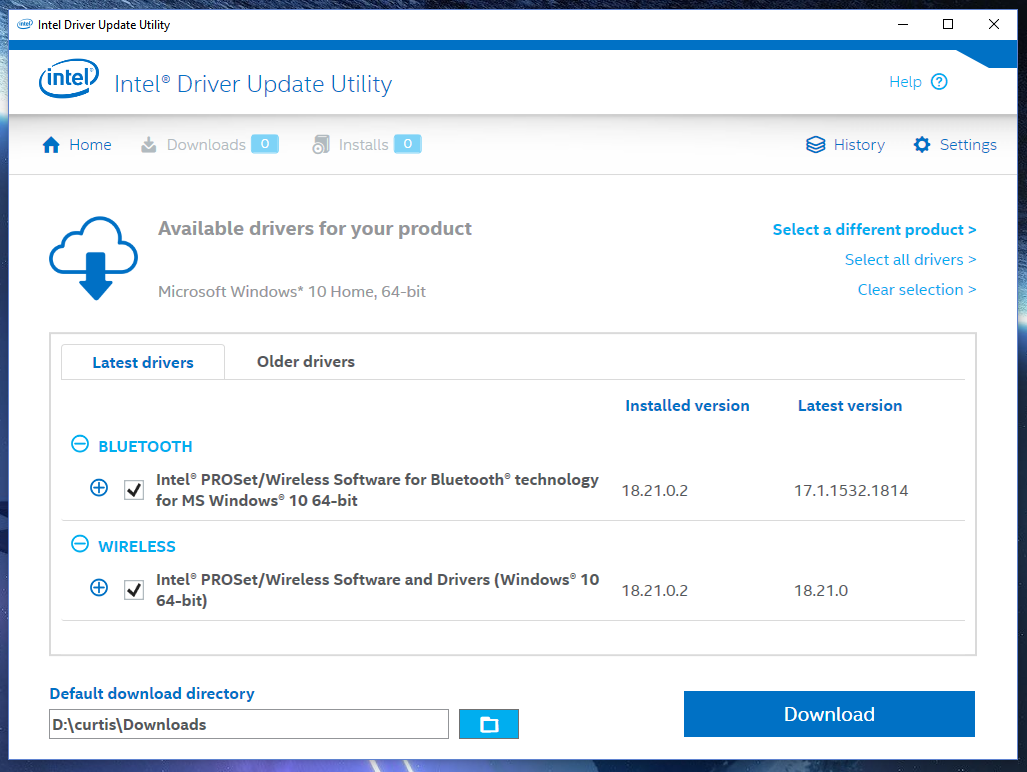The image size is (1027, 772).
Task: Click the WIRELESS category label
Action: (137, 547)
